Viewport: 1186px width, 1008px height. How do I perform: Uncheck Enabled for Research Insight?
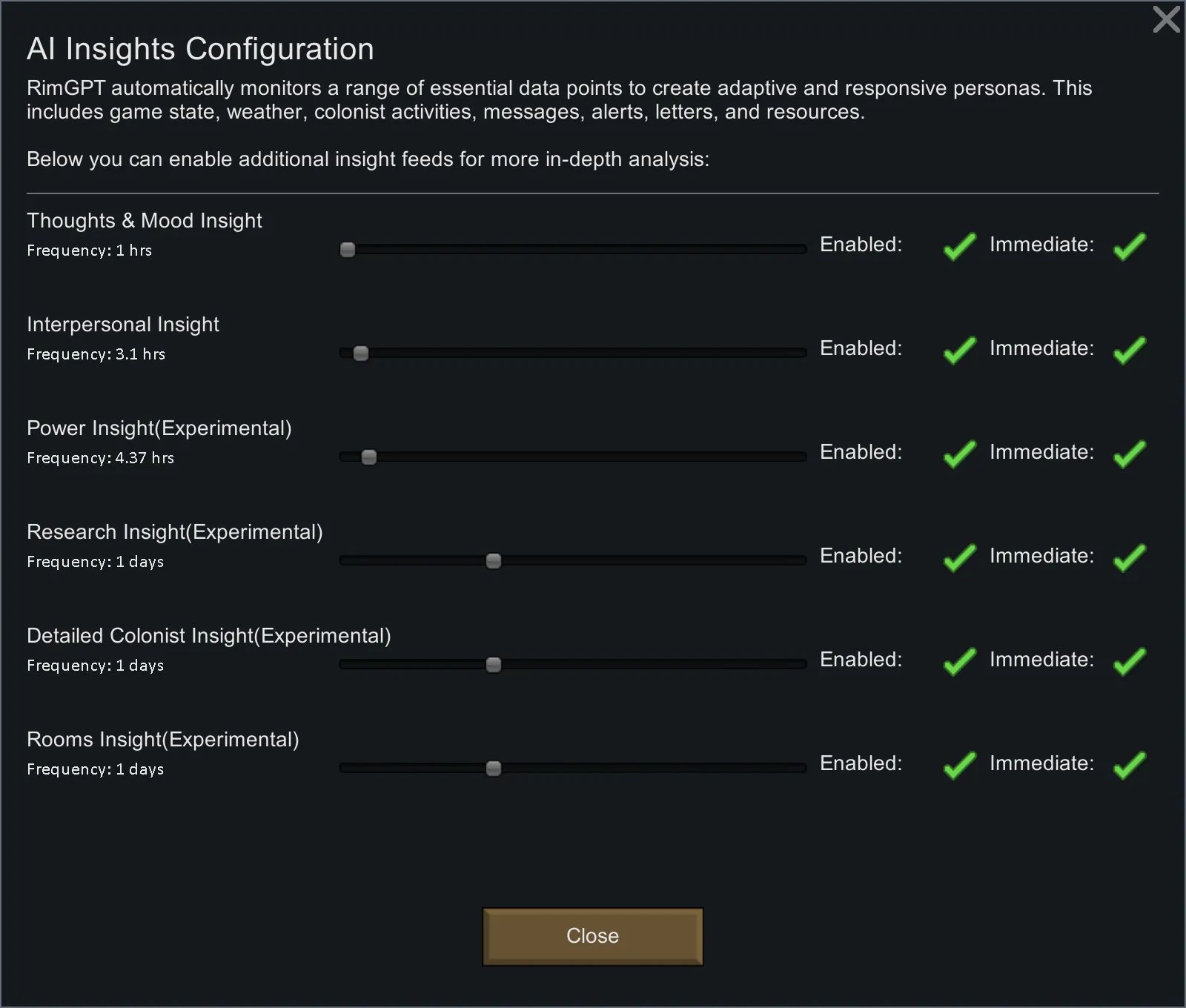[959, 557]
